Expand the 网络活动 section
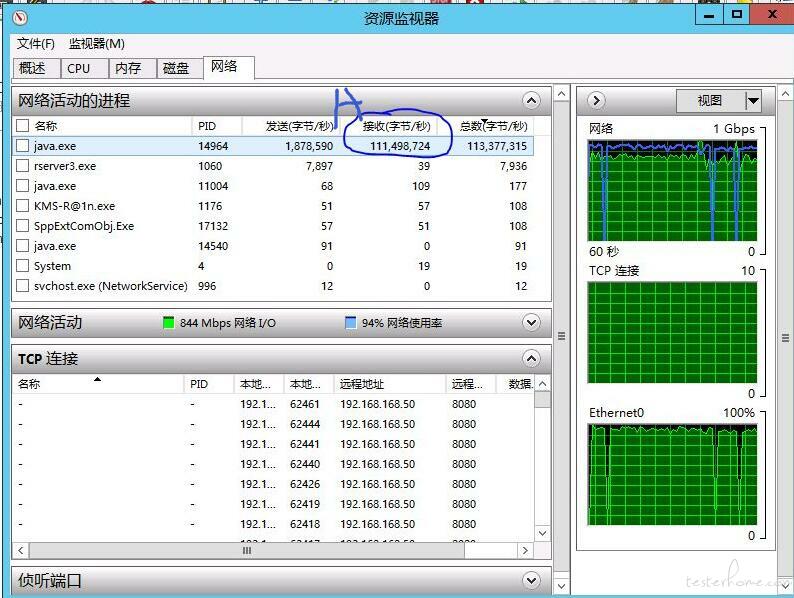 point(531,323)
